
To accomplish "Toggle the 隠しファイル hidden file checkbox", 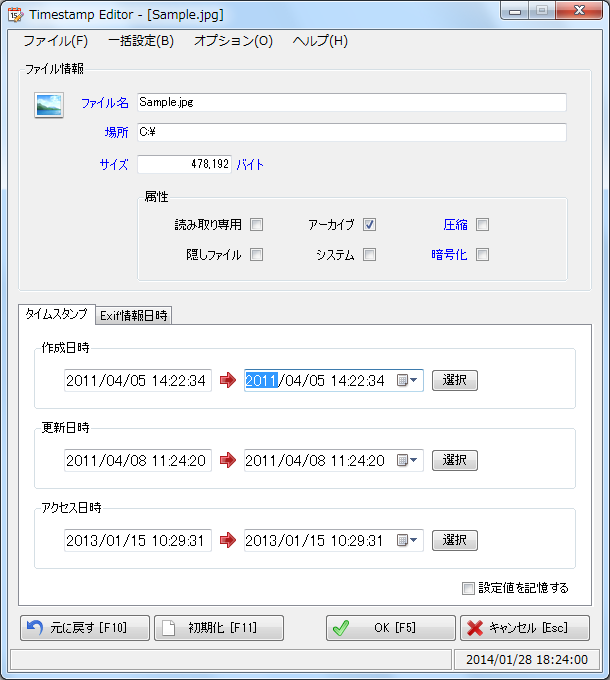I will pos(257,255).
